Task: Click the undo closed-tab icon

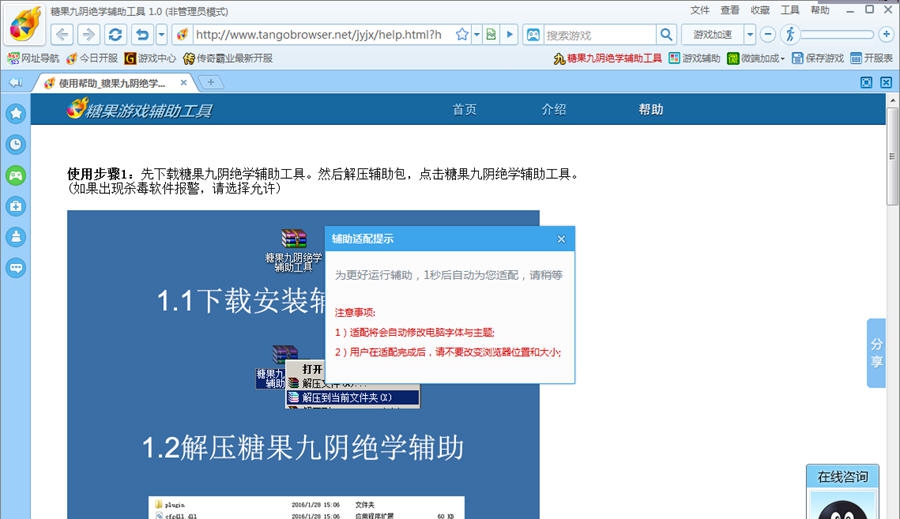Action: (142, 34)
